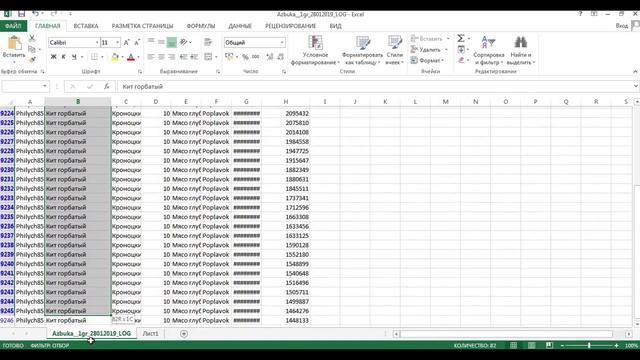Click the Вход sign-in link

[x=622, y=26]
